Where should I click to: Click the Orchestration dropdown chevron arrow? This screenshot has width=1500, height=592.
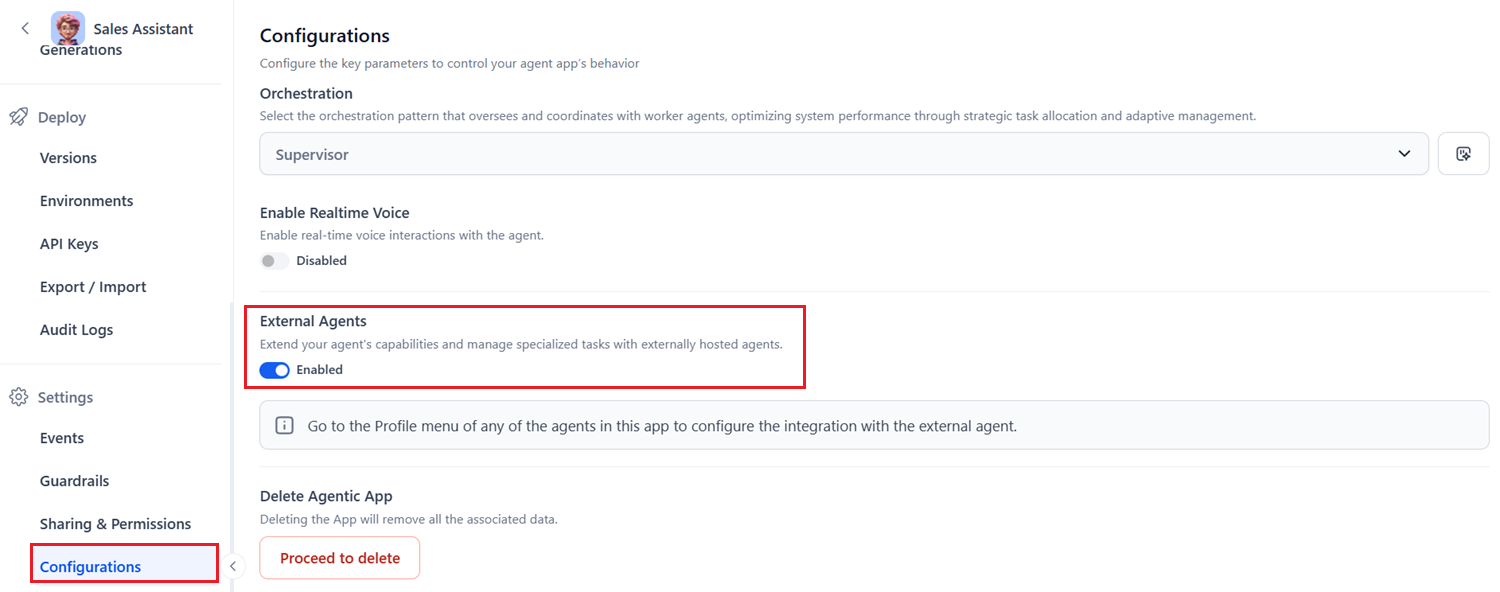pos(1404,154)
